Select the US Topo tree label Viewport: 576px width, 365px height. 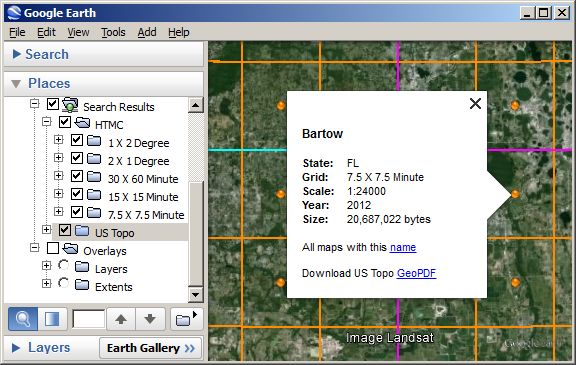pos(115,233)
